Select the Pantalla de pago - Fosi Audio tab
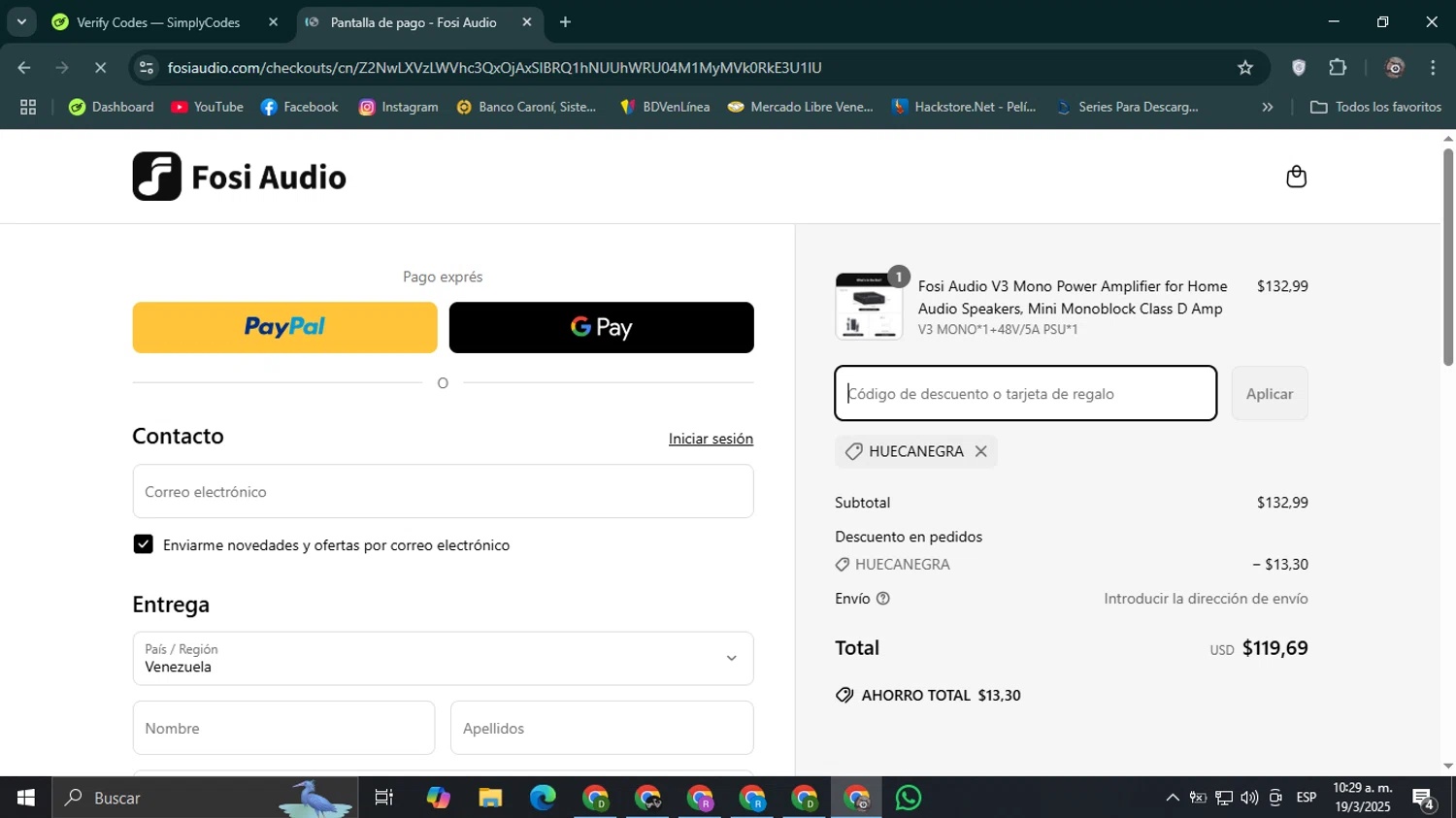Viewport: 1456px width, 818px height. [419, 22]
